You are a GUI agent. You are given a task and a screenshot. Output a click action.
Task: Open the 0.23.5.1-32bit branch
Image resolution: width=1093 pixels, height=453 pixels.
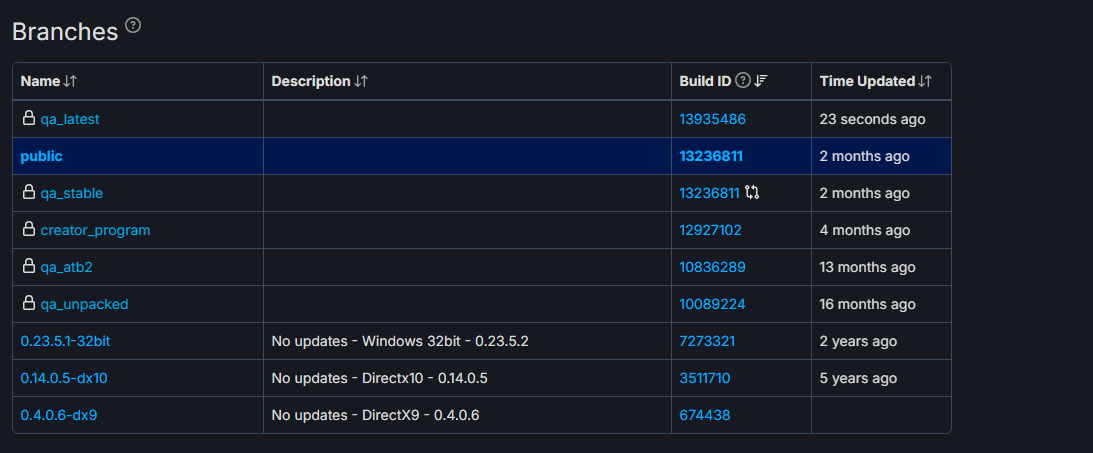[x=65, y=341]
